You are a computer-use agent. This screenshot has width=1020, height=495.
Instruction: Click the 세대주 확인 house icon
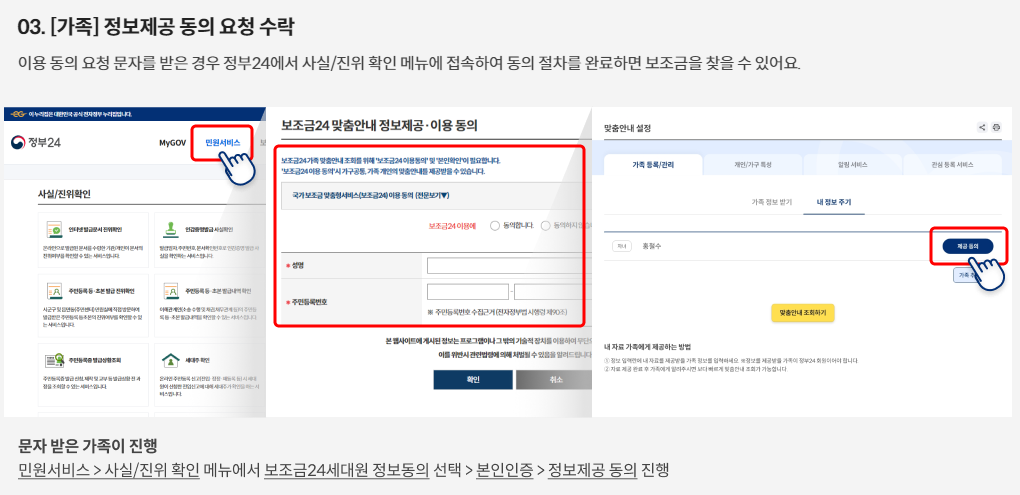tap(170, 360)
